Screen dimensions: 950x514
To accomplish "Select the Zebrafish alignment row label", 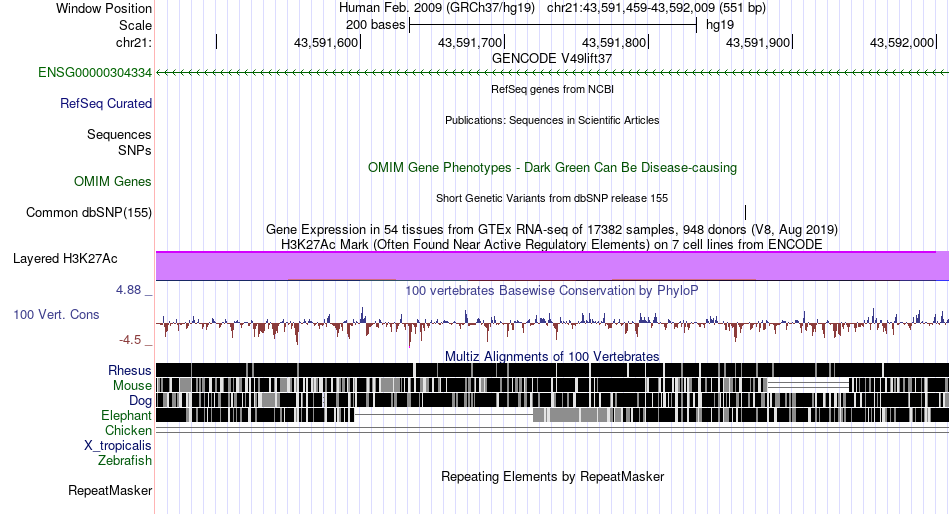I will pos(125,461).
